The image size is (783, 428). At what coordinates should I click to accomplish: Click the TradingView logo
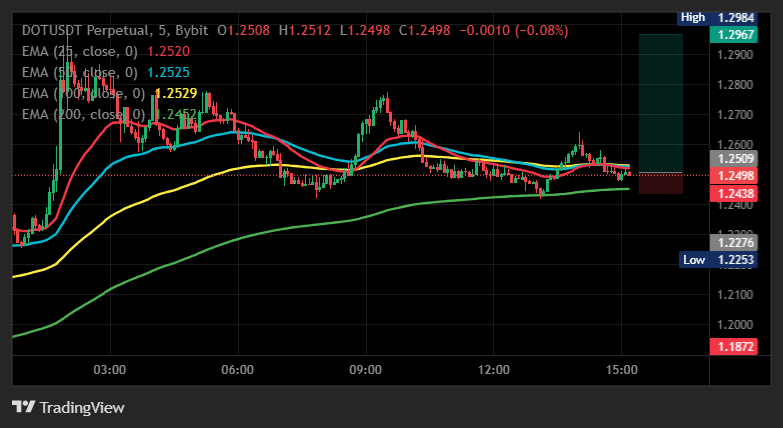[68, 407]
